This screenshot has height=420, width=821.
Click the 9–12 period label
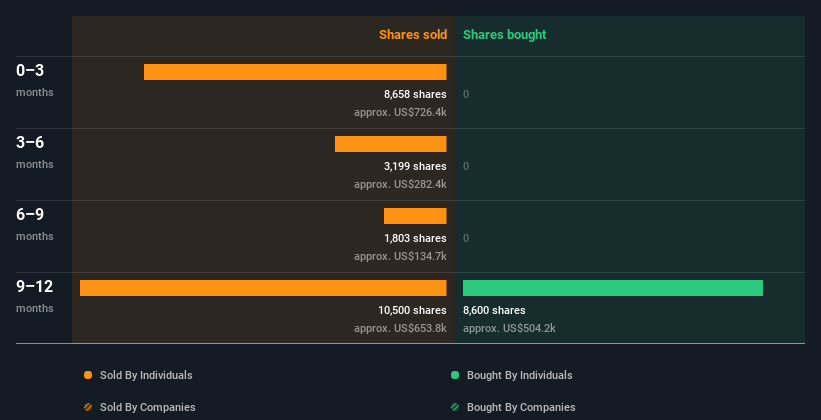point(35,286)
